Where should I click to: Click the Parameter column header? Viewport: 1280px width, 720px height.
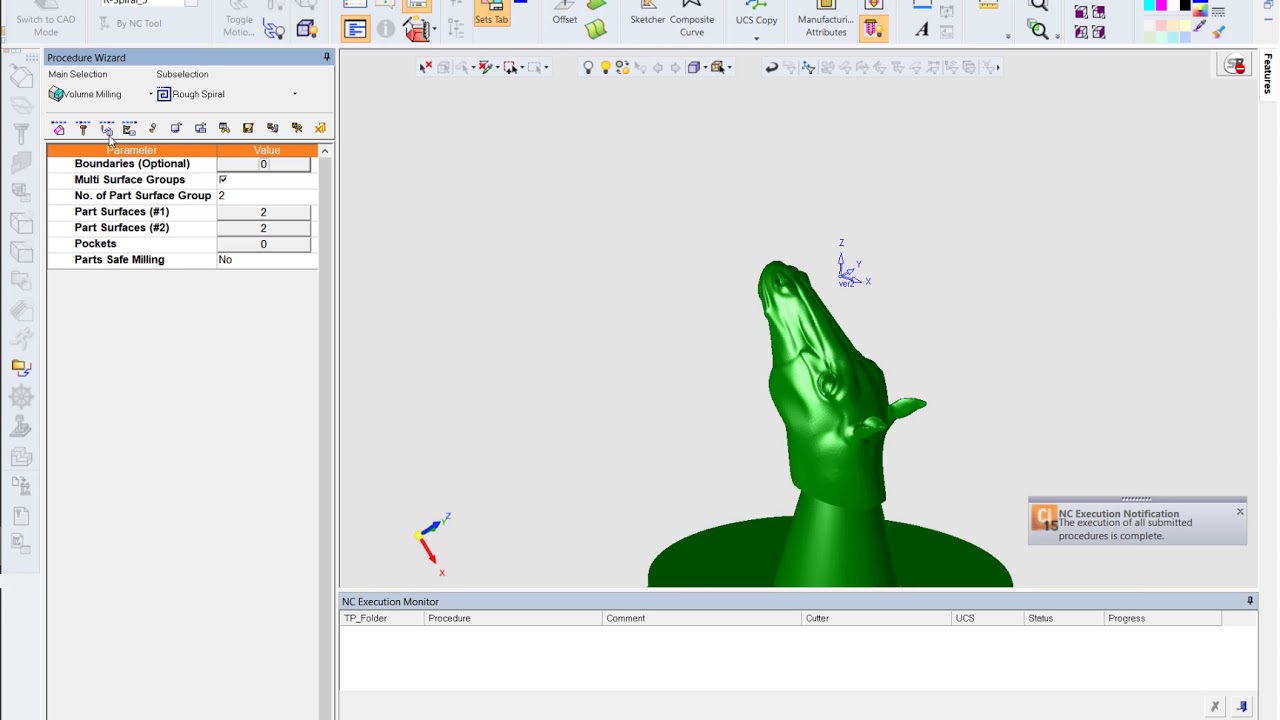(x=131, y=150)
